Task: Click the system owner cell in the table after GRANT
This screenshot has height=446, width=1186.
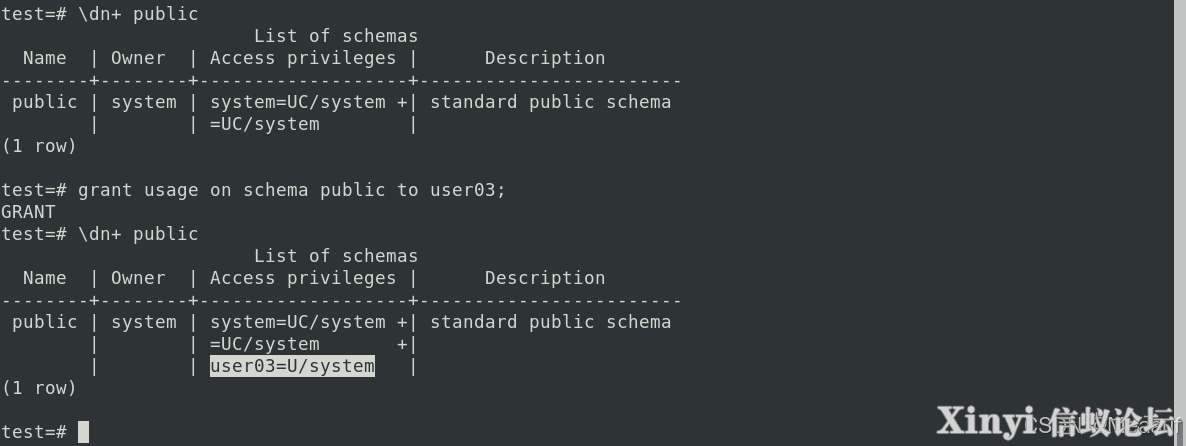Action: tap(144, 323)
